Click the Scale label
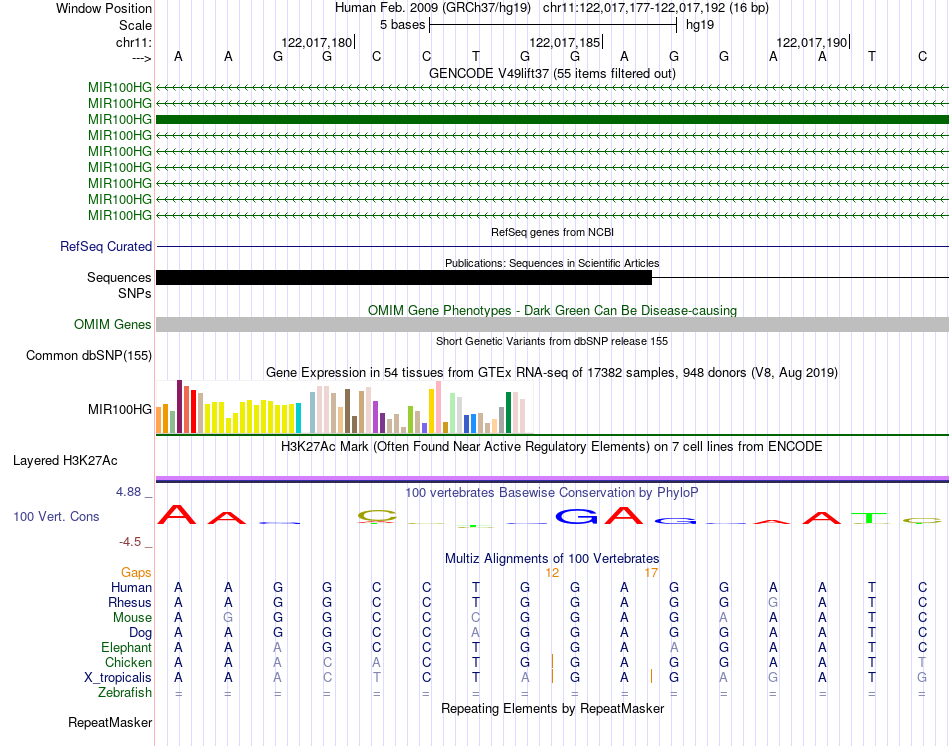Viewport: 950px width, 746px height. coord(136,25)
